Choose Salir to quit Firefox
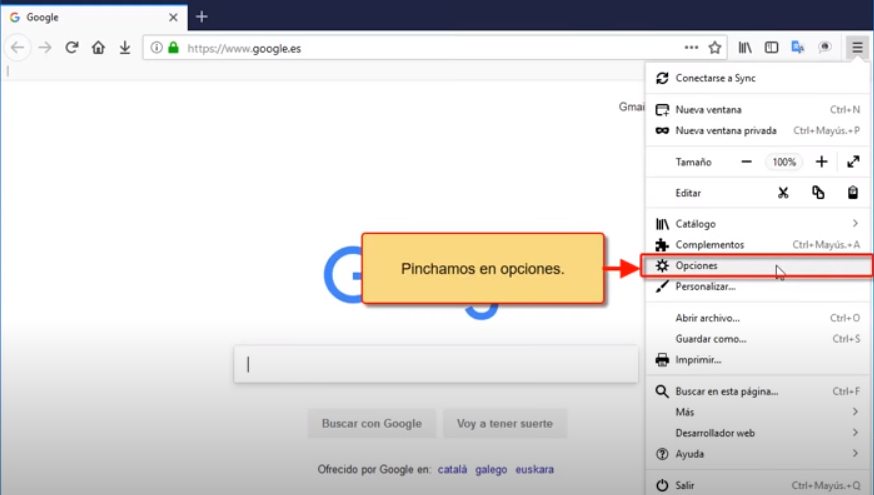Viewport: 874px width, 495px height. tap(758, 485)
